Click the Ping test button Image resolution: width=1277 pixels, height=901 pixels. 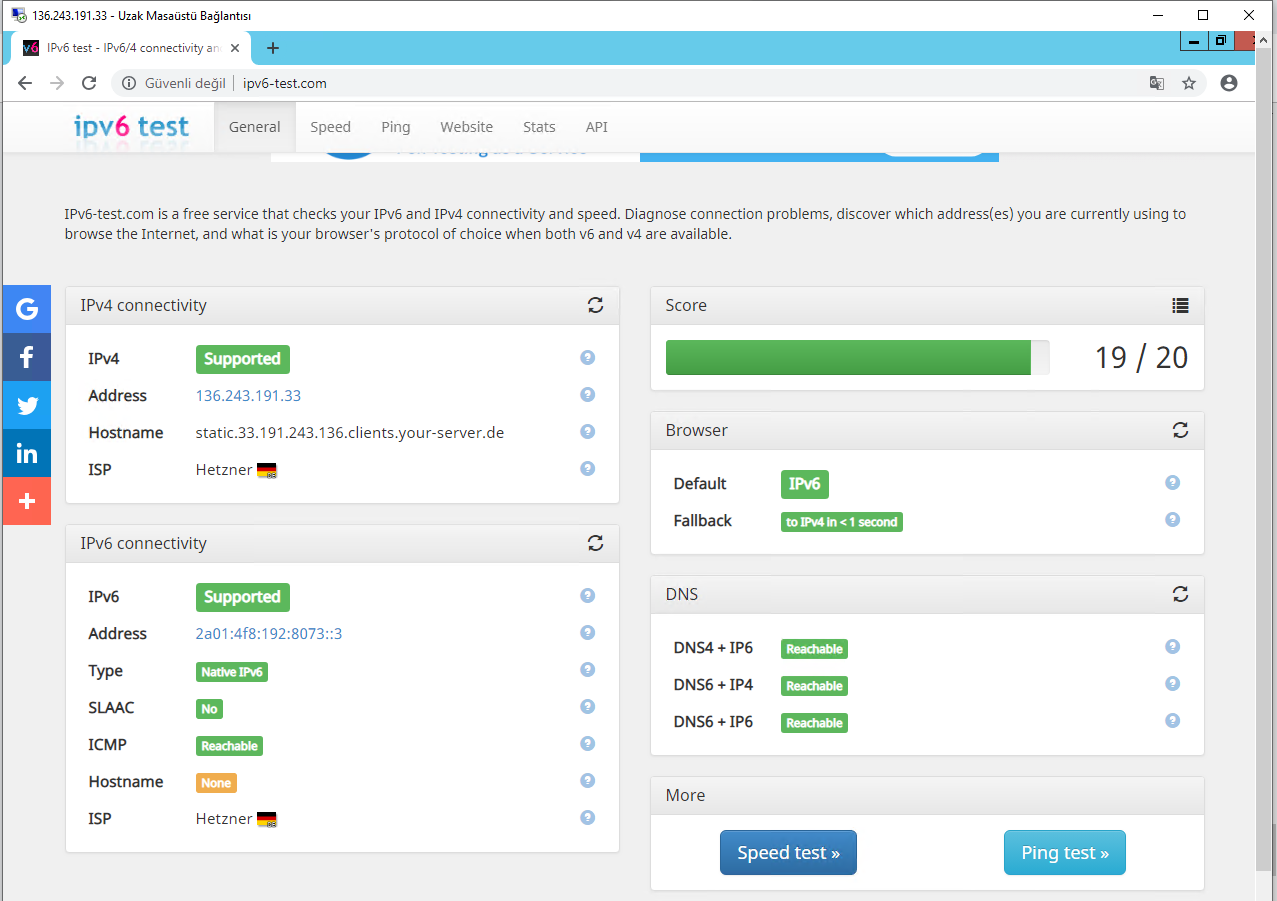tap(1065, 853)
